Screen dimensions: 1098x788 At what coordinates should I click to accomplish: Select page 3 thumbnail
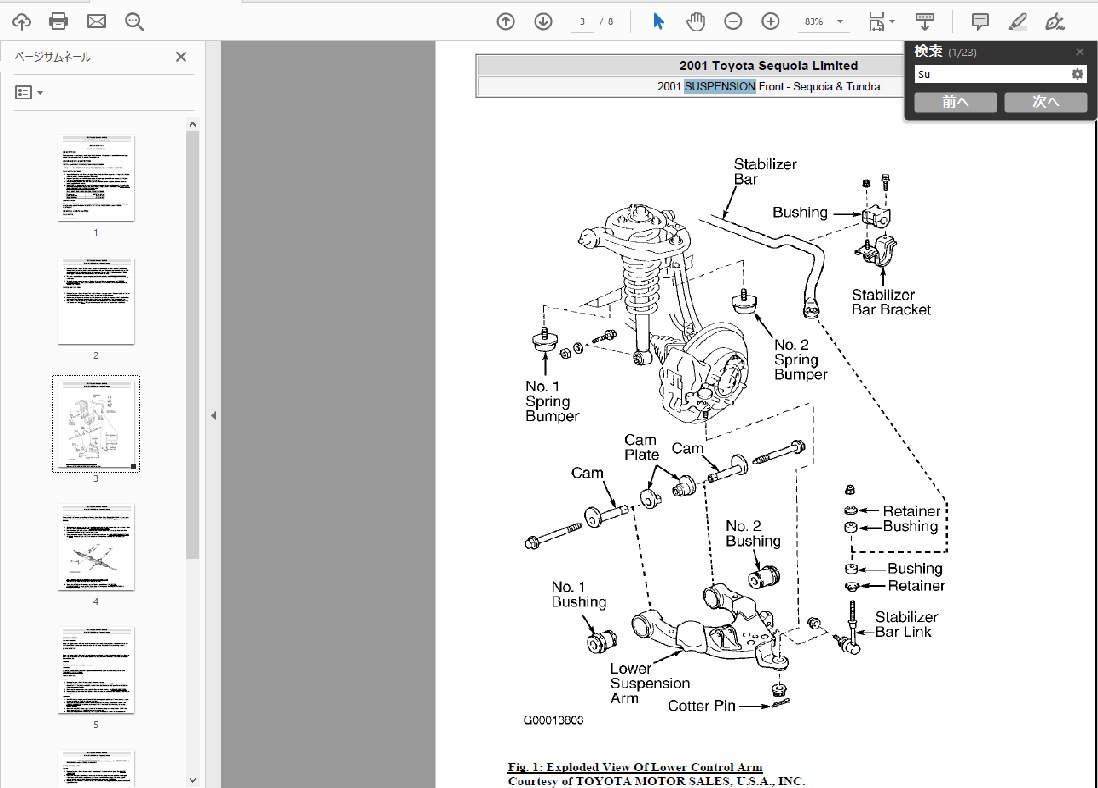coord(96,424)
